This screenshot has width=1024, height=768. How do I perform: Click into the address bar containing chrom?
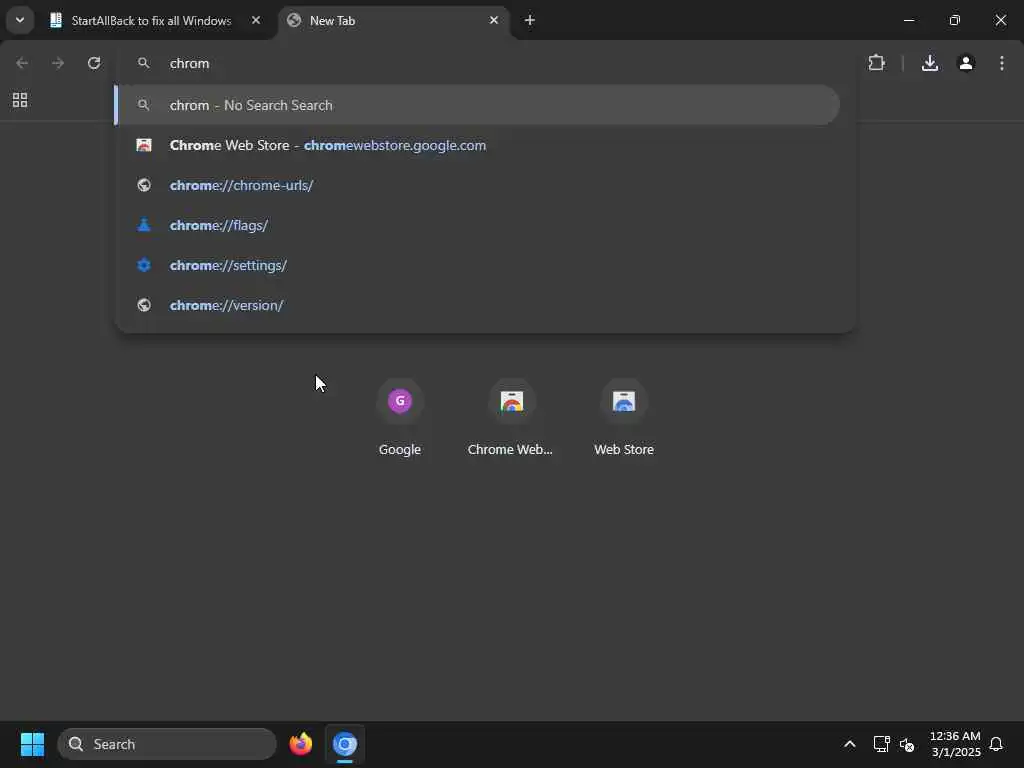(x=485, y=63)
